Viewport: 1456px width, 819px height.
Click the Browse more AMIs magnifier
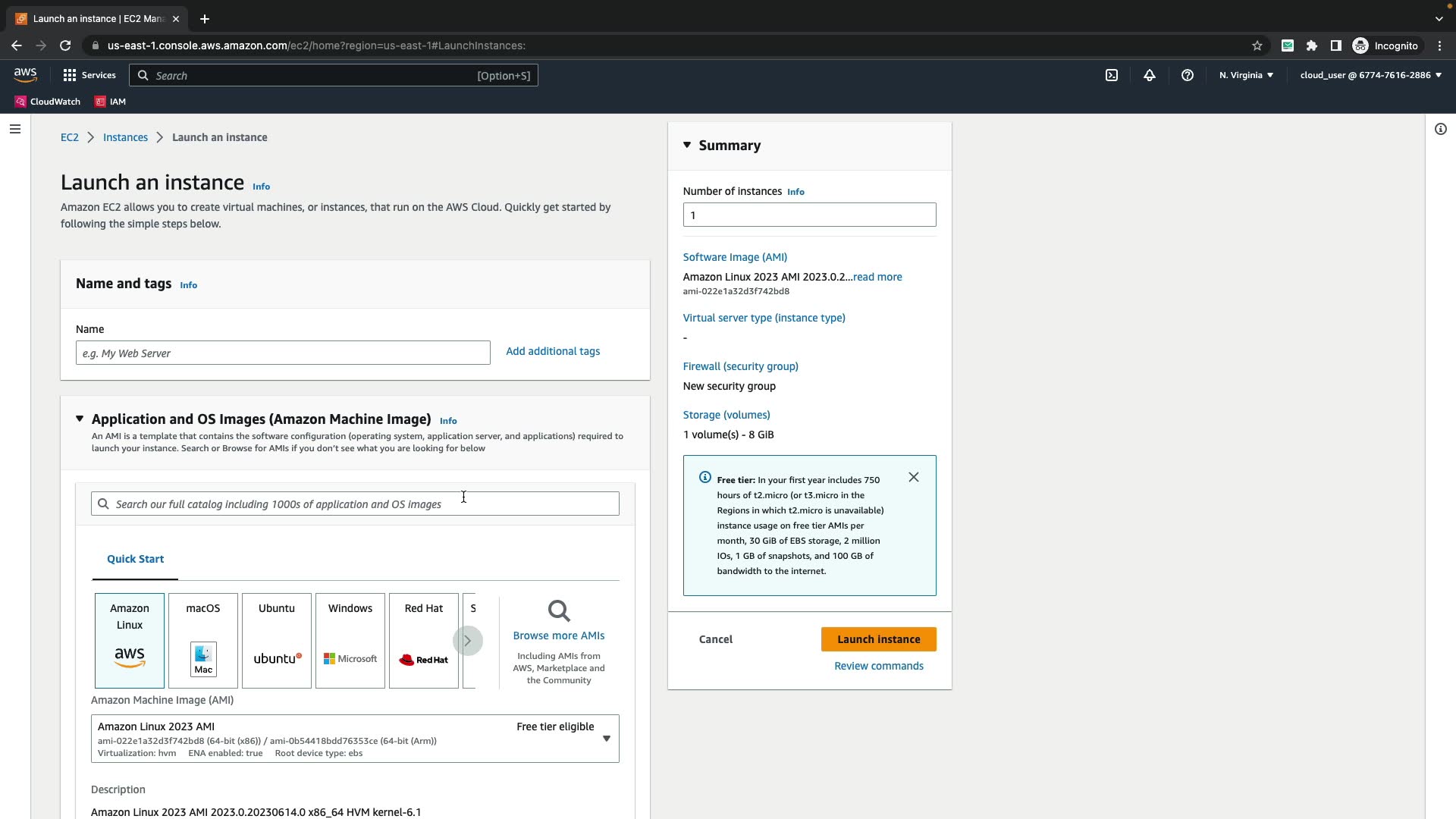point(559,611)
